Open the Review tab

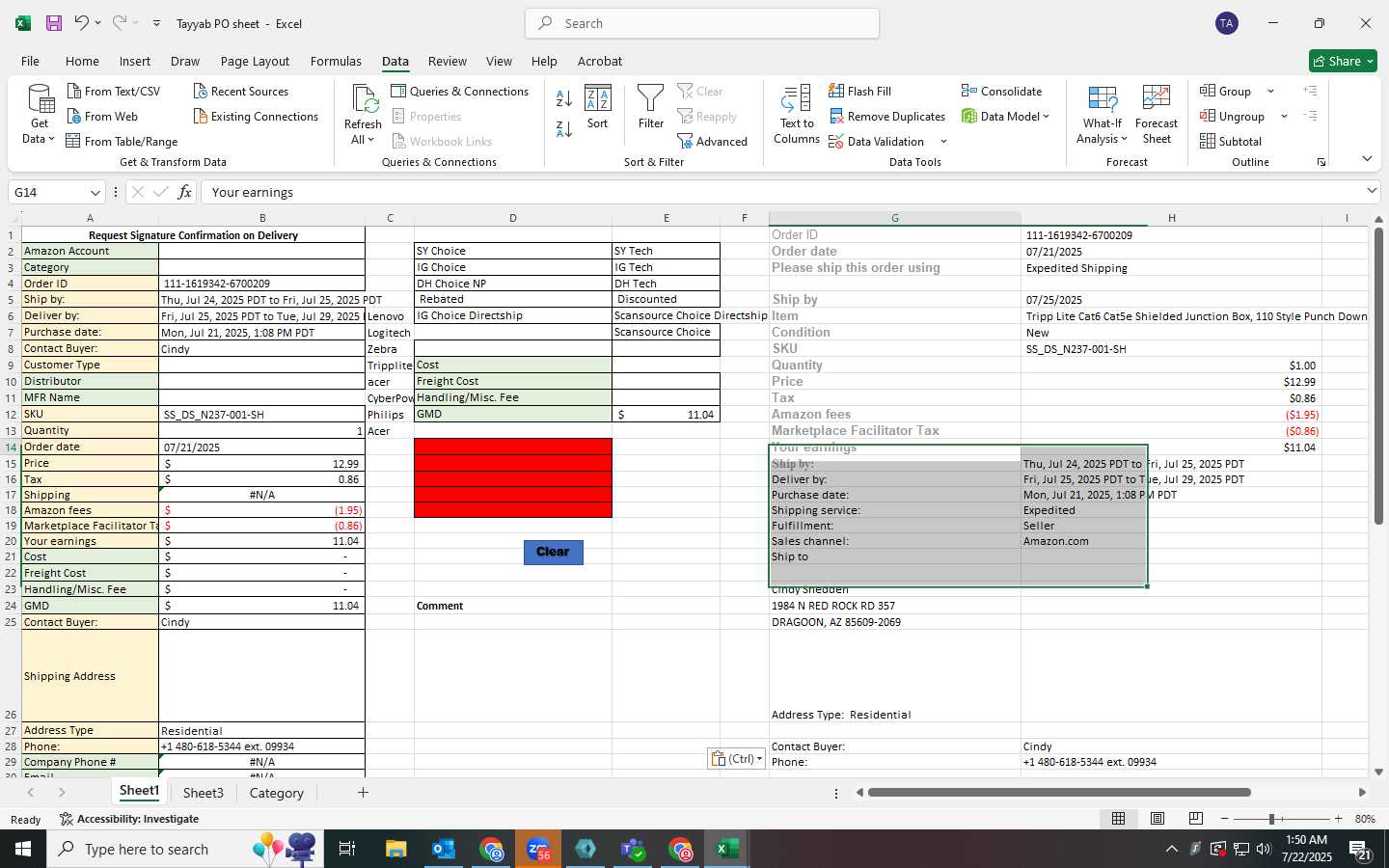[448, 61]
